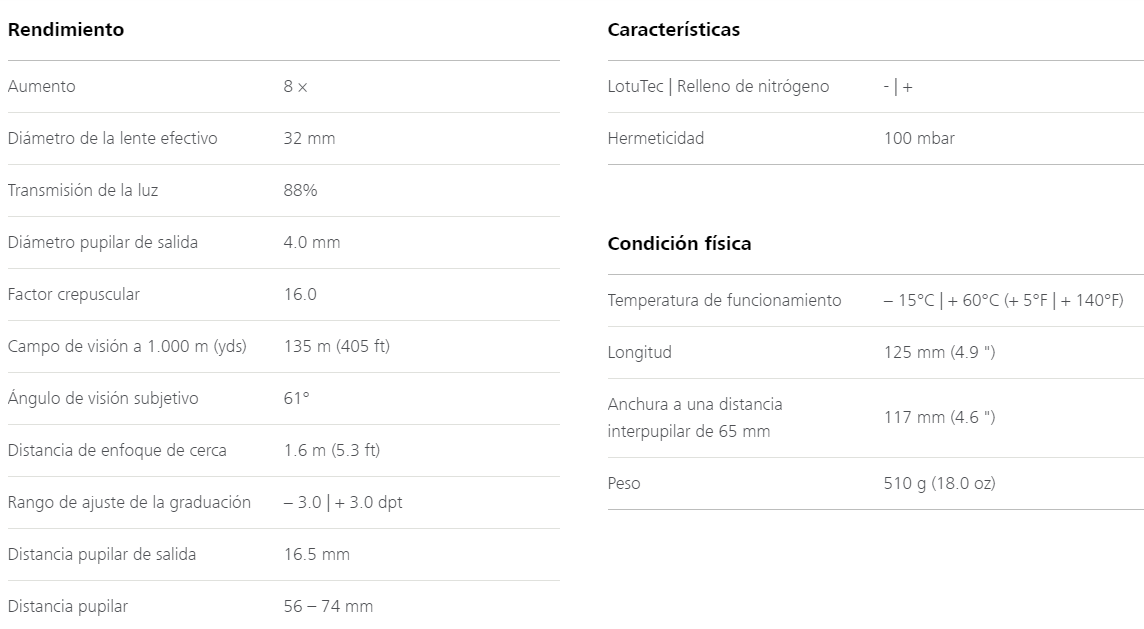Click the Rendimiento section heading
The image size is (1144, 629).
click(66, 30)
